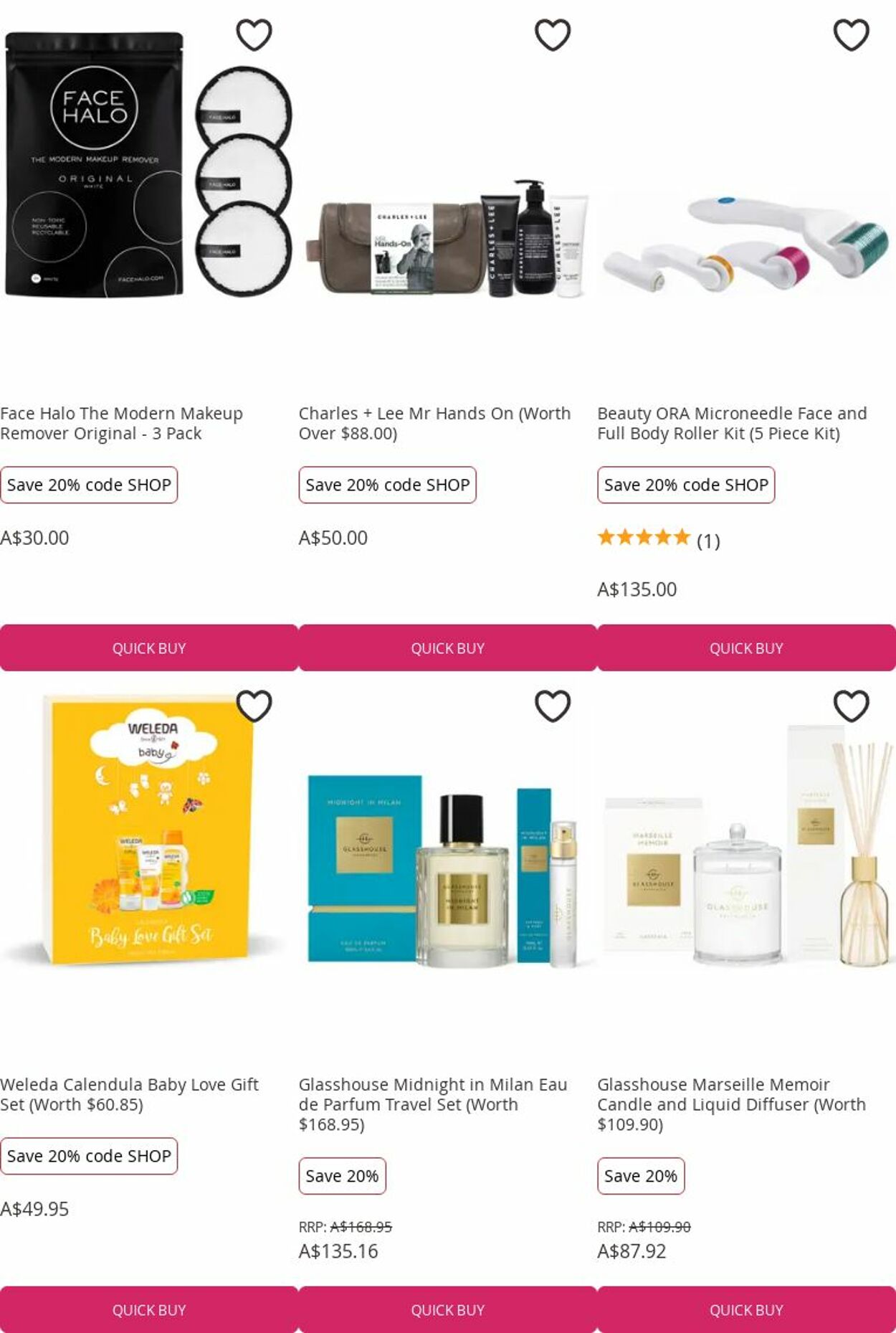The height and width of the screenshot is (1333, 896).
Task: Wishlist heart for Charles + Lee Mr Hands On
Action: coord(553,34)
